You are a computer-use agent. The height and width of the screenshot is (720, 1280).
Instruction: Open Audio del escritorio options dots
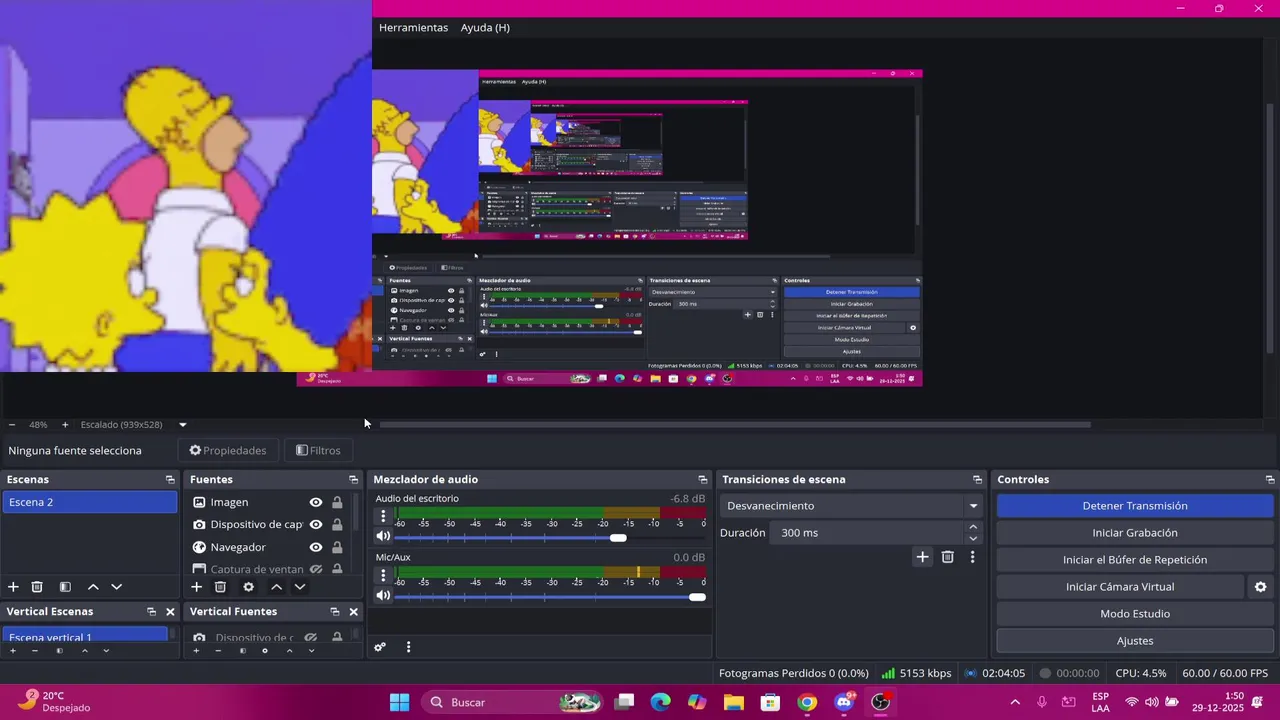point(383,517)
